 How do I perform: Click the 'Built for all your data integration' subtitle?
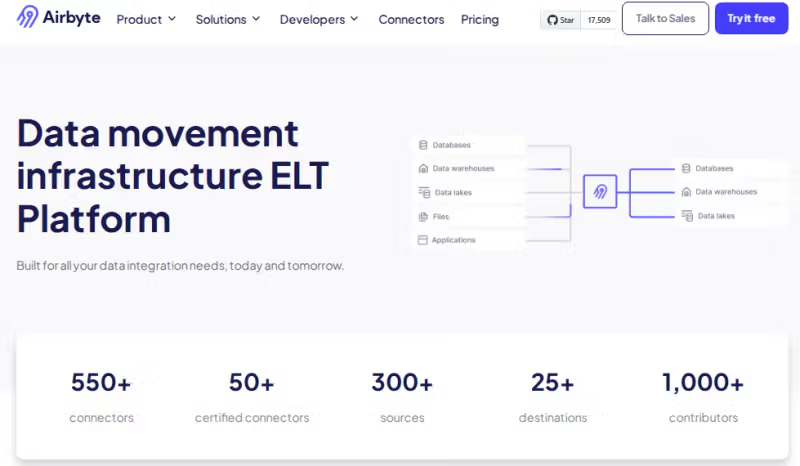pos(180,265)
